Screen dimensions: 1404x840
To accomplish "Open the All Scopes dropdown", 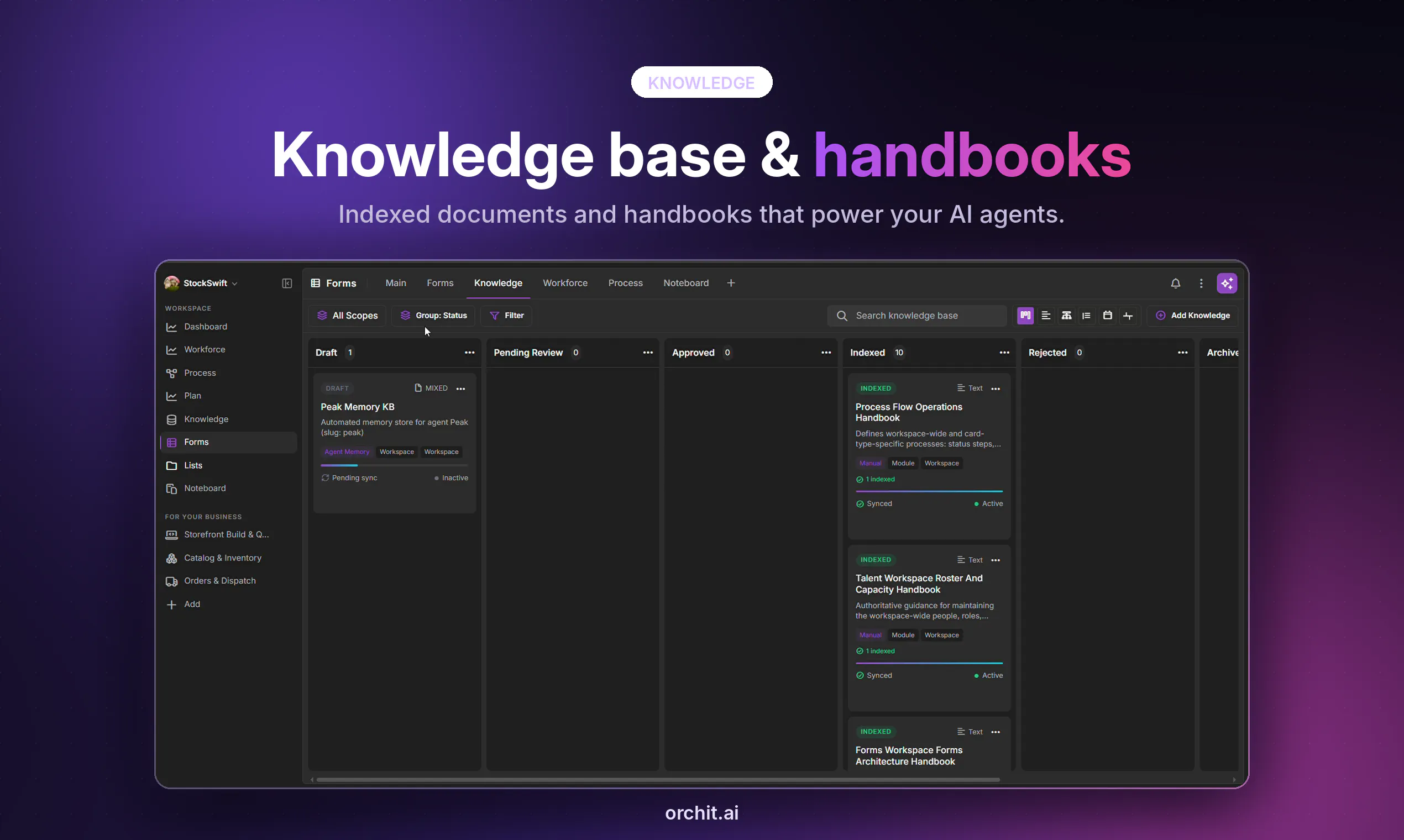I will tap(347, 316).
